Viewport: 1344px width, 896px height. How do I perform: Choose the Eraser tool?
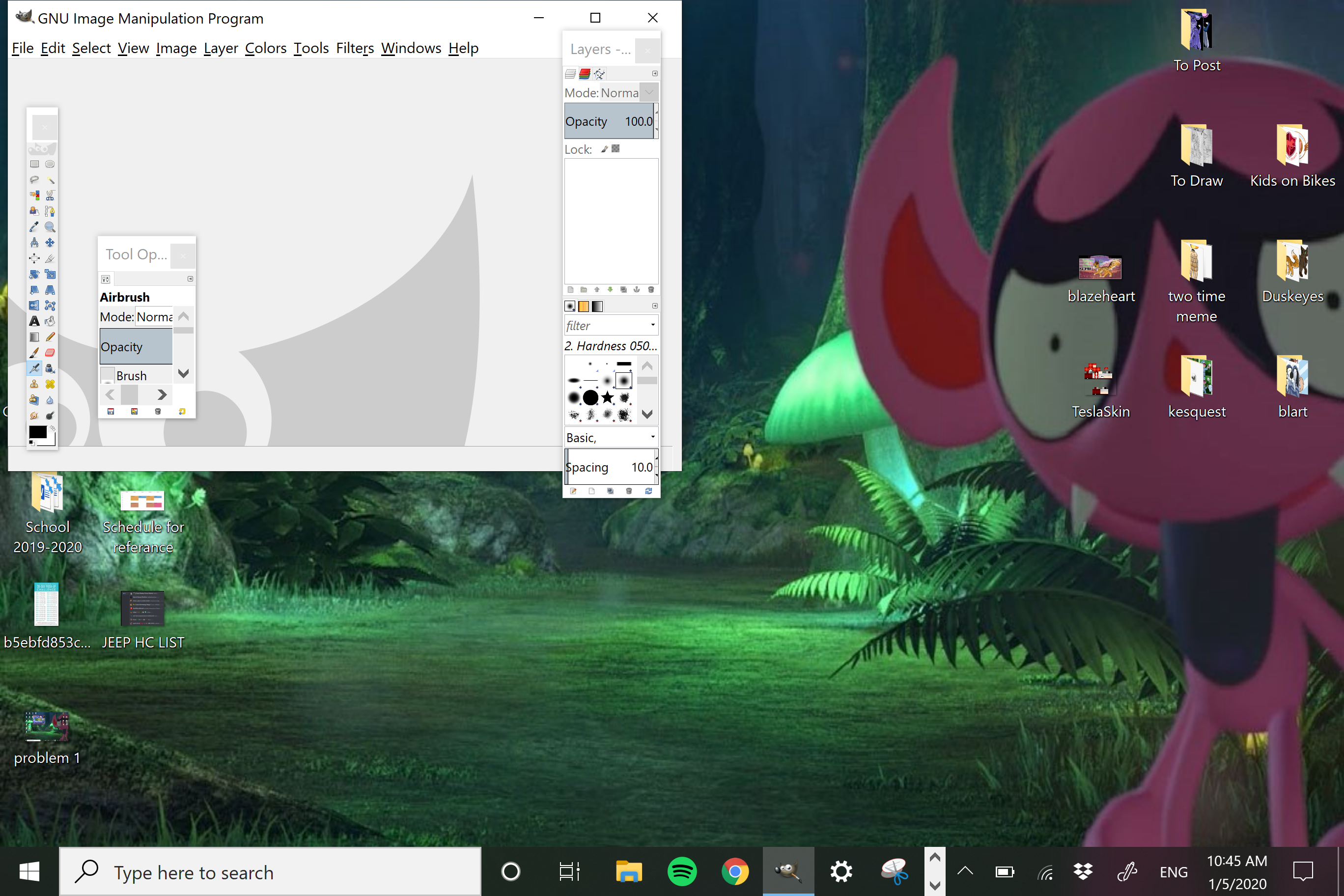pos(50,353)
